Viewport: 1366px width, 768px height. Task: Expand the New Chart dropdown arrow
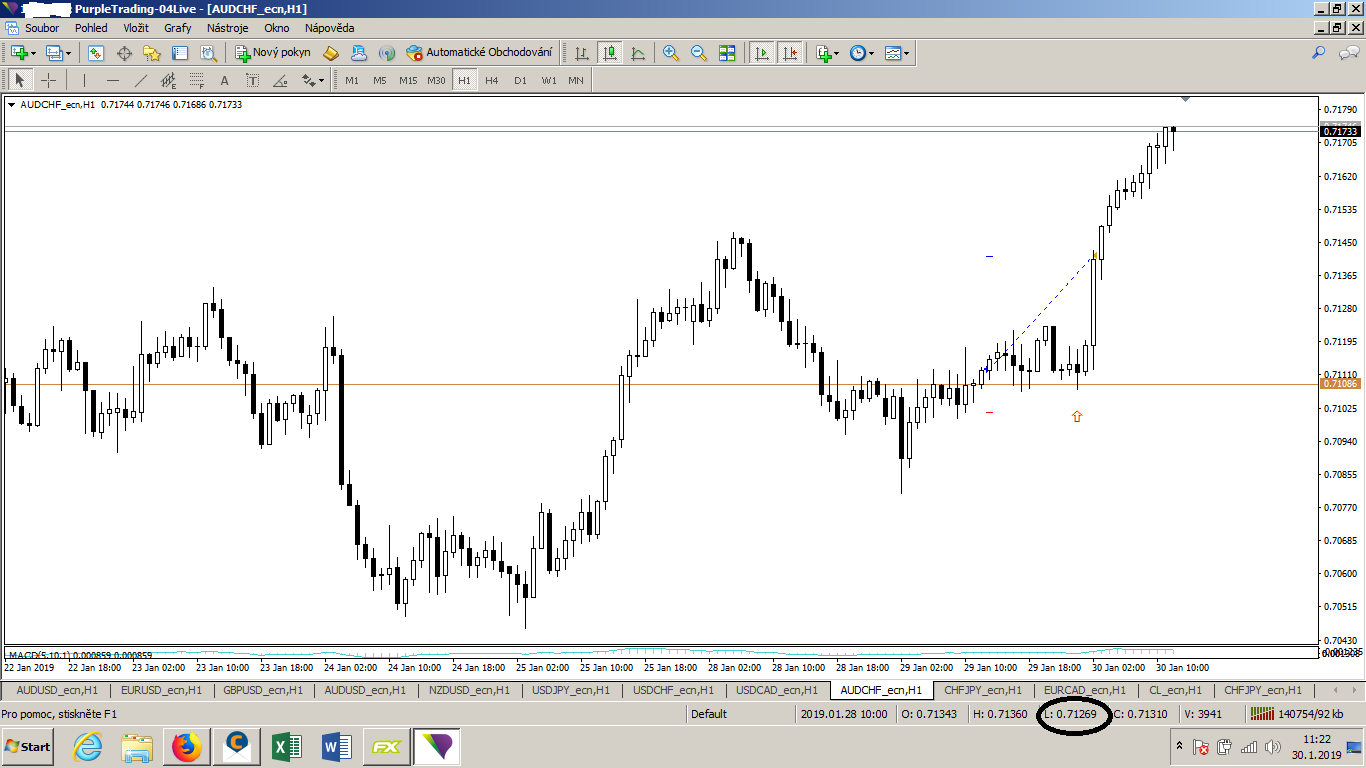tap(34, 53)
